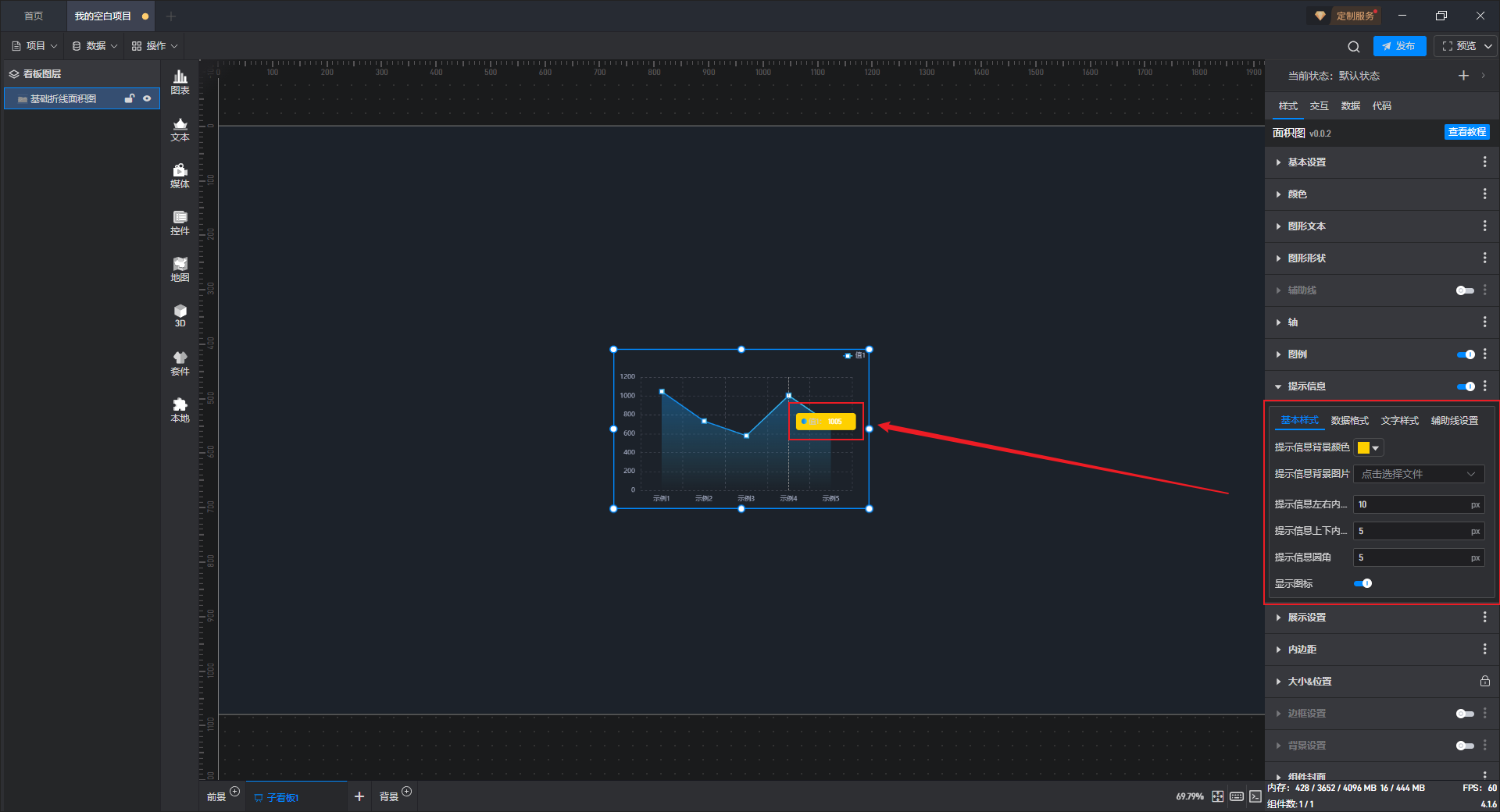Open the 控件 (controls) component library

click(x=180, y=223)
